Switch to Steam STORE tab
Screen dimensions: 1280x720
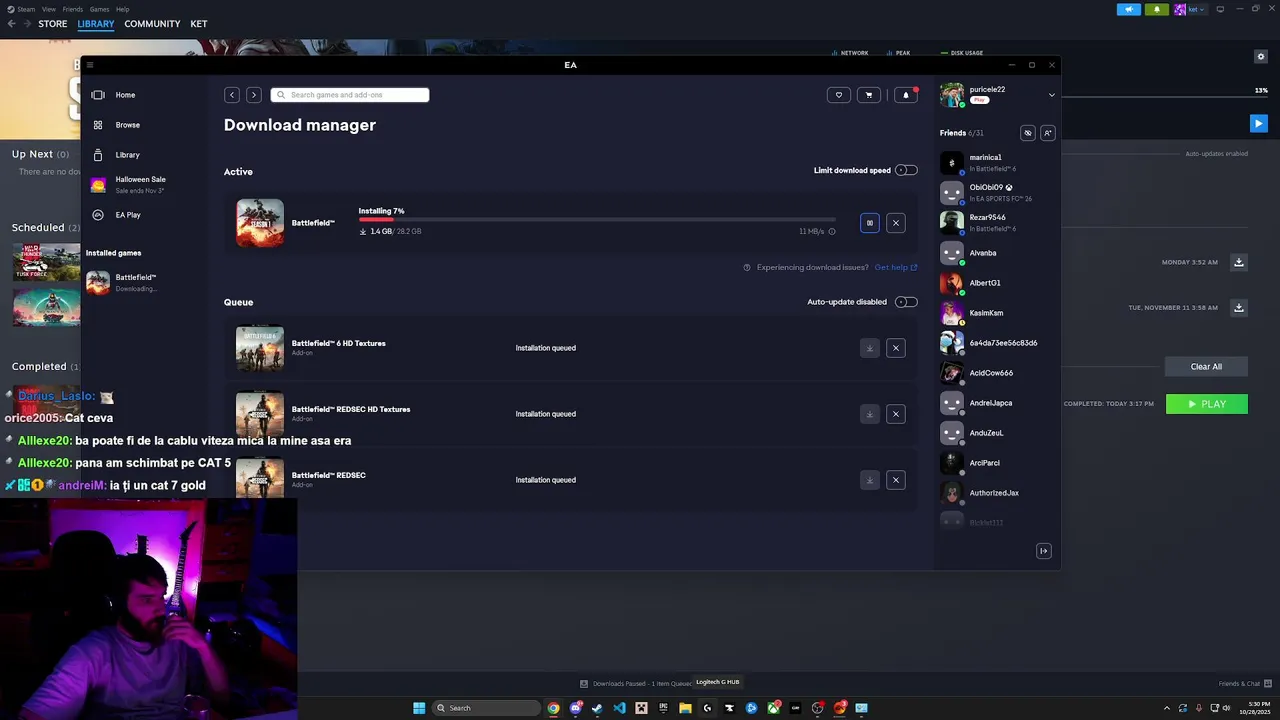(x=53, y=24)
